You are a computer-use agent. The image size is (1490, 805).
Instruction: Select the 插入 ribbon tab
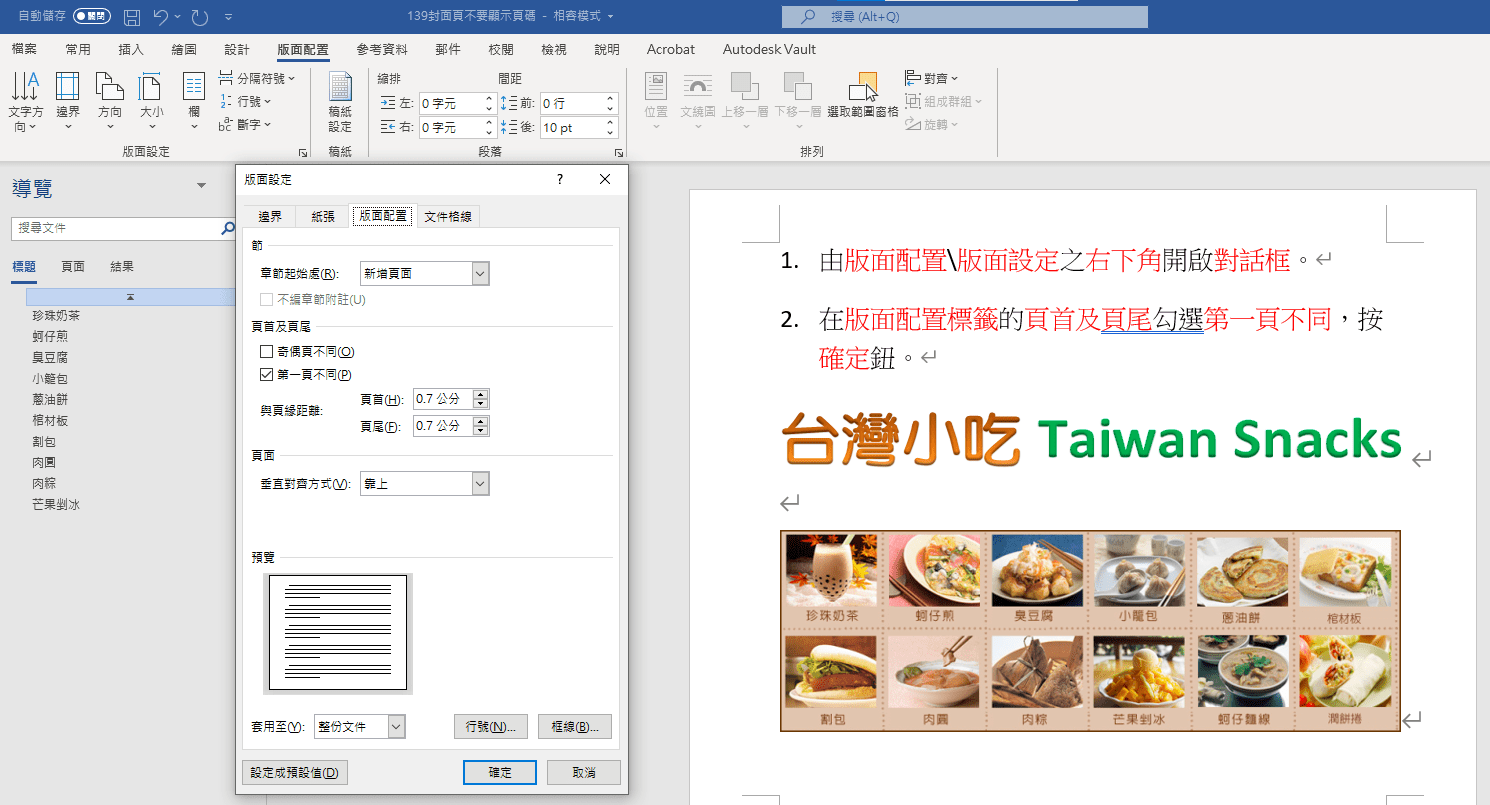[130, 49]
